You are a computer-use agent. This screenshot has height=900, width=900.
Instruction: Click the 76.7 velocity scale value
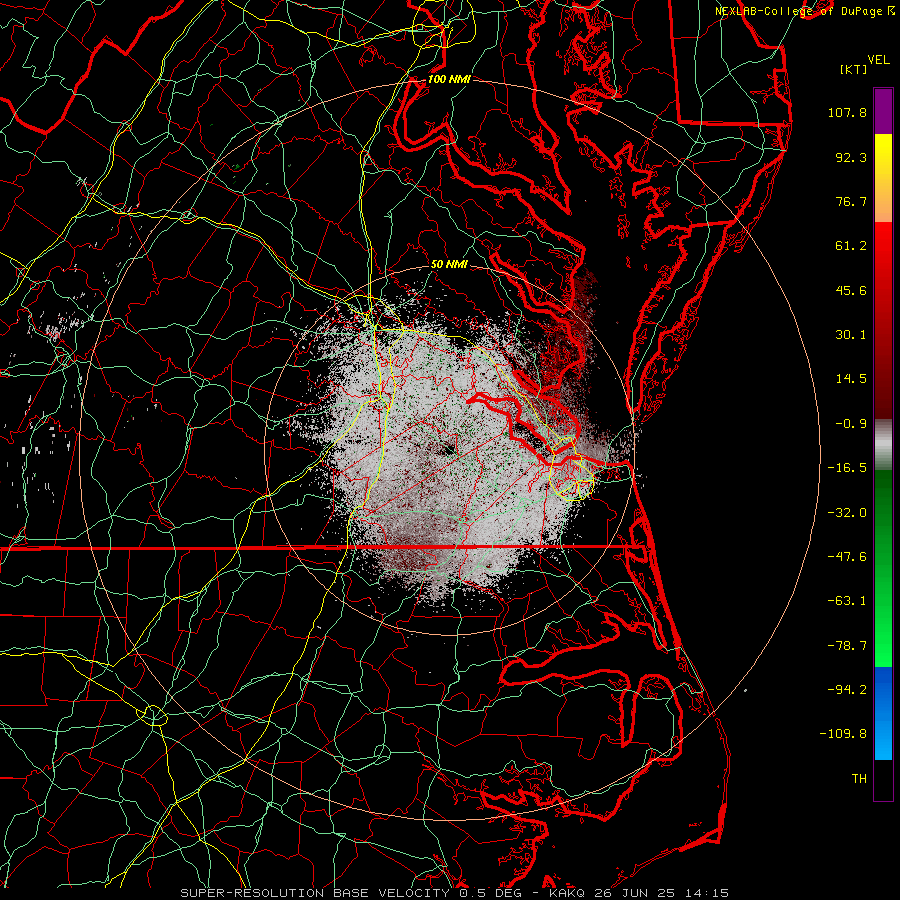(851, 201)
